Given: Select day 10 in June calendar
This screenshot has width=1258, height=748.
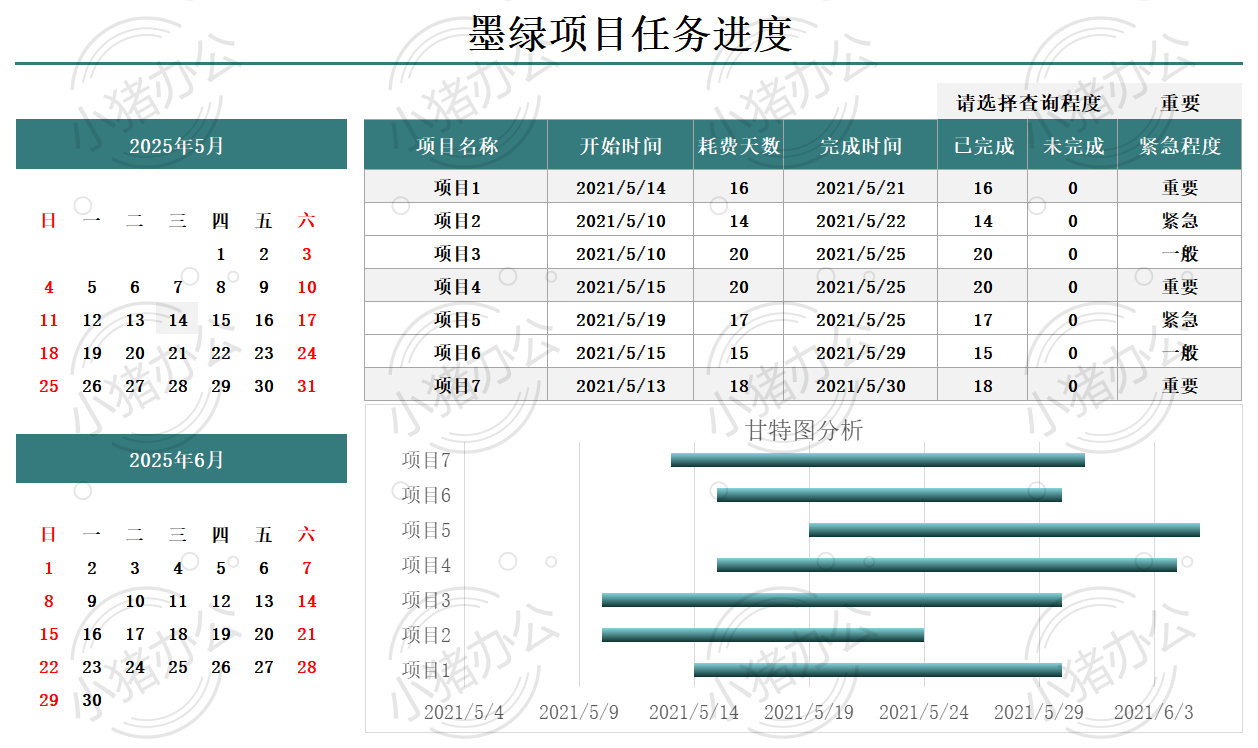Looking at the screenshot, I should click(x=135, y=601).
